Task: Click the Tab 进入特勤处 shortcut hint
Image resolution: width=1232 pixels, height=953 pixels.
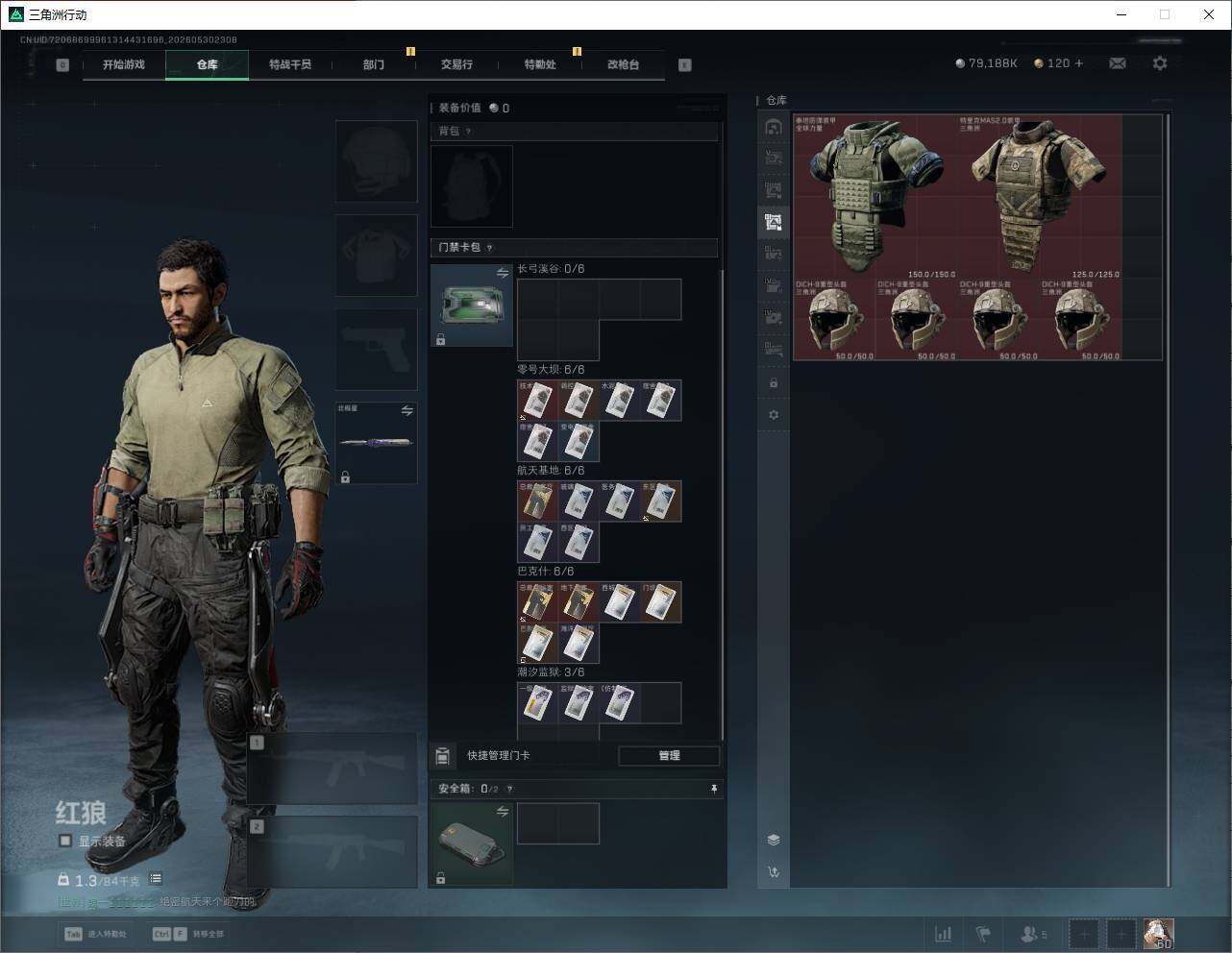Action: click(95, 934)
